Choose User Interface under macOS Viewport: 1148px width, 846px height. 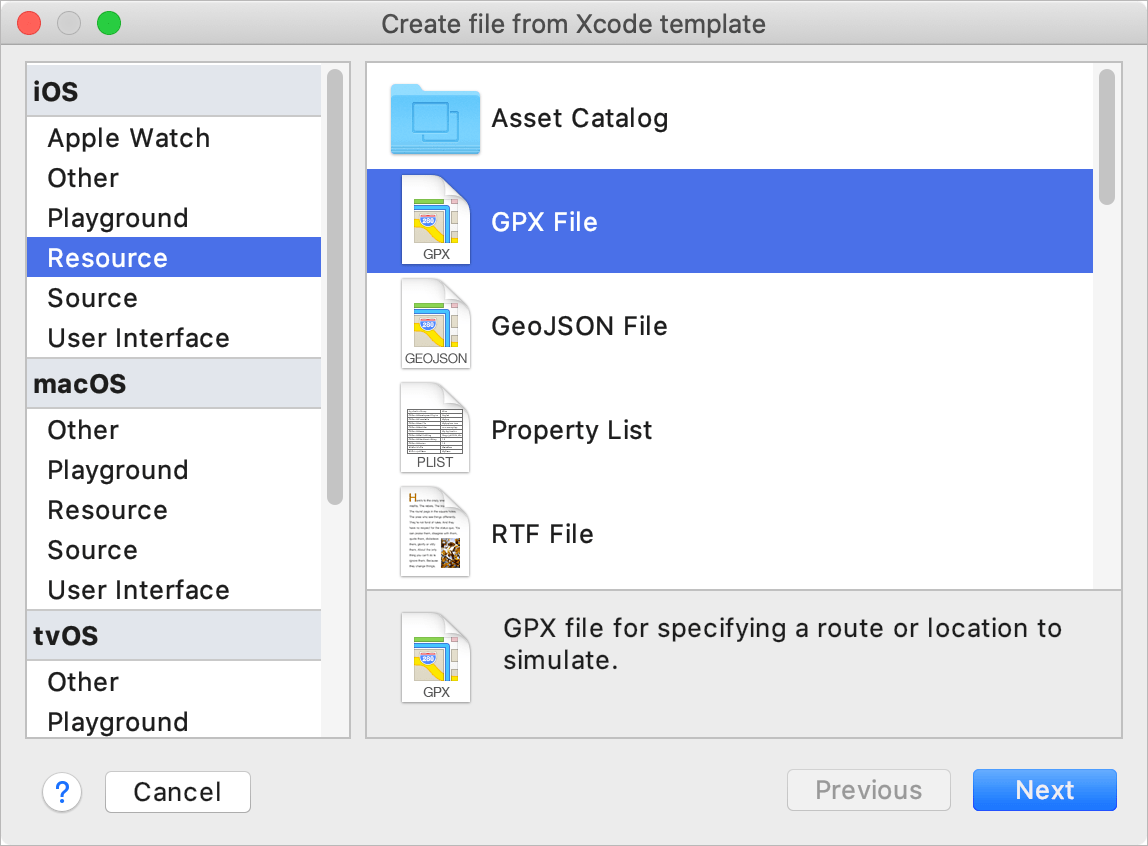click(x=137, y=589)
